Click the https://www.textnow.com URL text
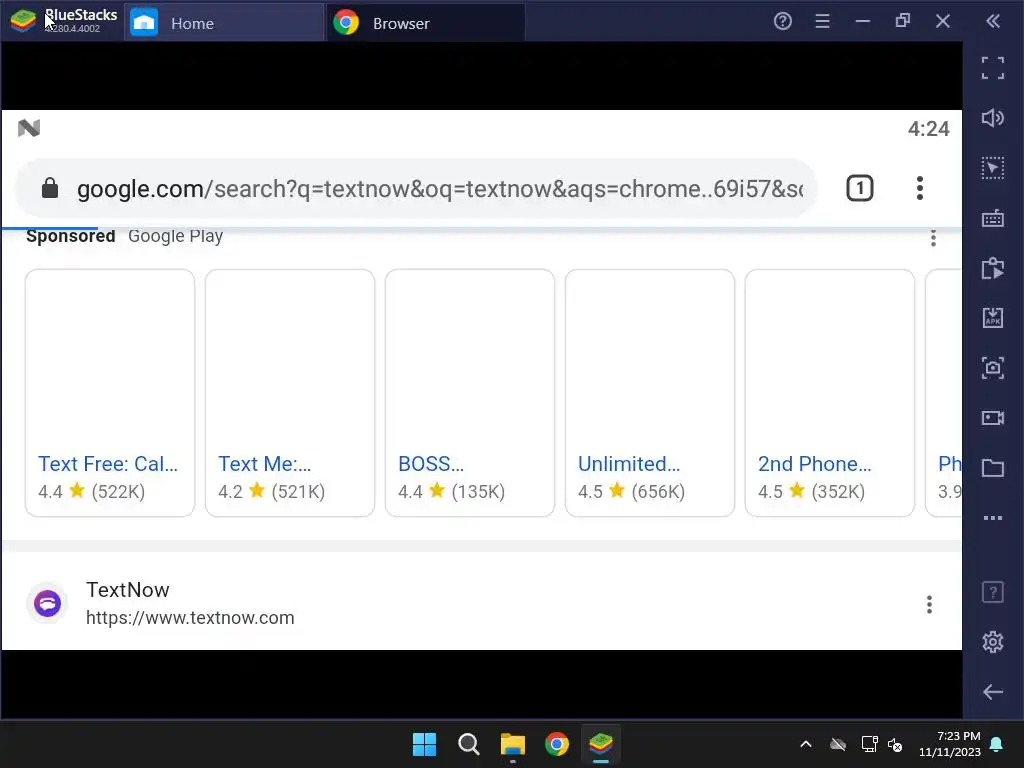 click(x=190, y=618)
